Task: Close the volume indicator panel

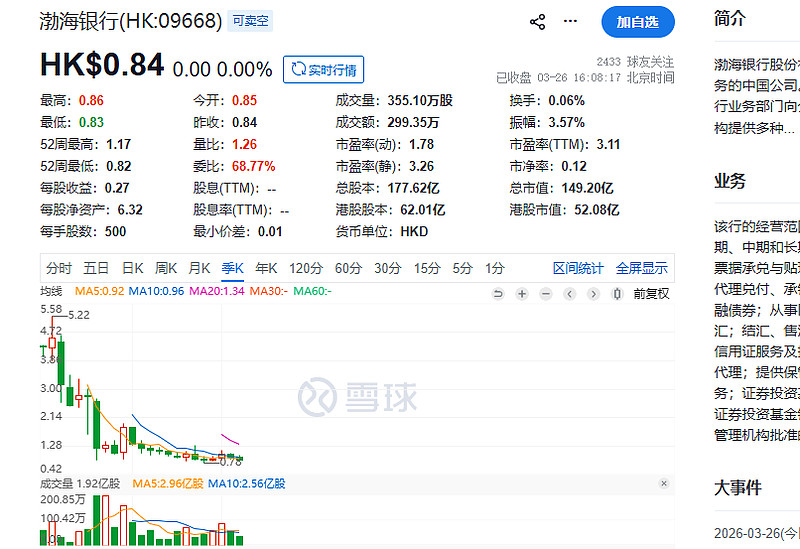Action: [664, 483]
